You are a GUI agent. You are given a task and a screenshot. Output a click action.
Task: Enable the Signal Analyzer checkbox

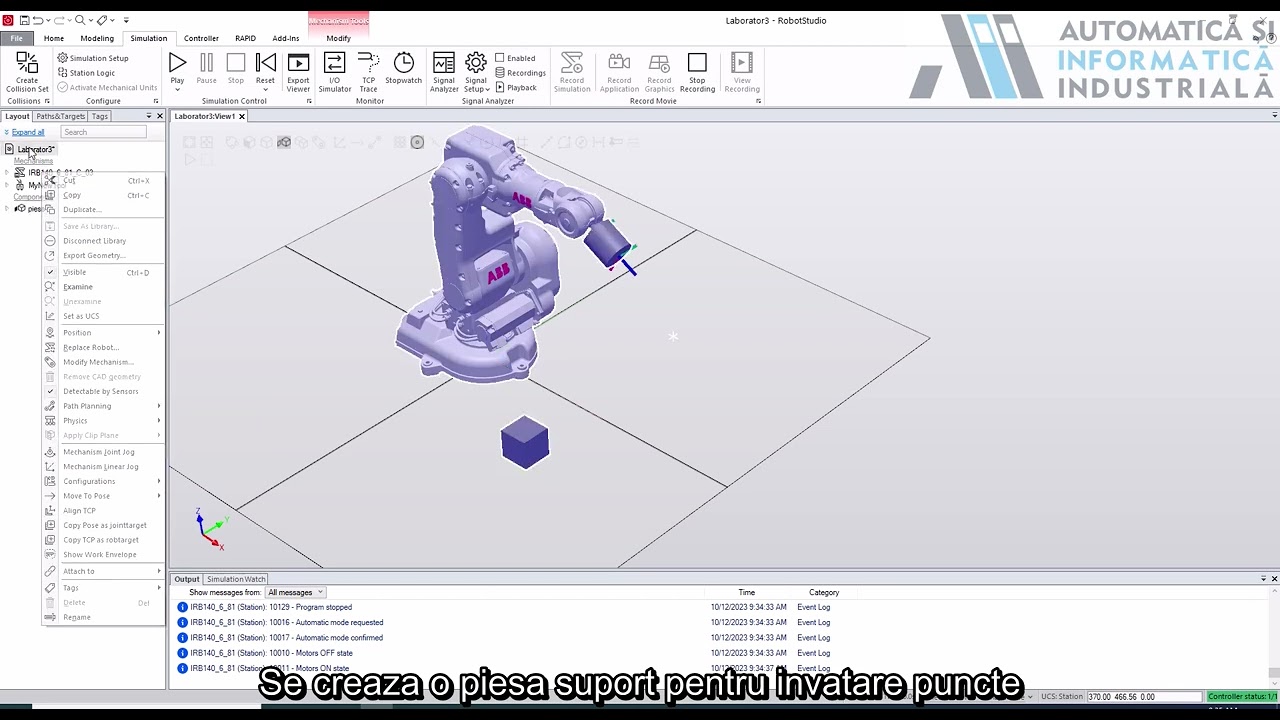(x=500, y=58)
